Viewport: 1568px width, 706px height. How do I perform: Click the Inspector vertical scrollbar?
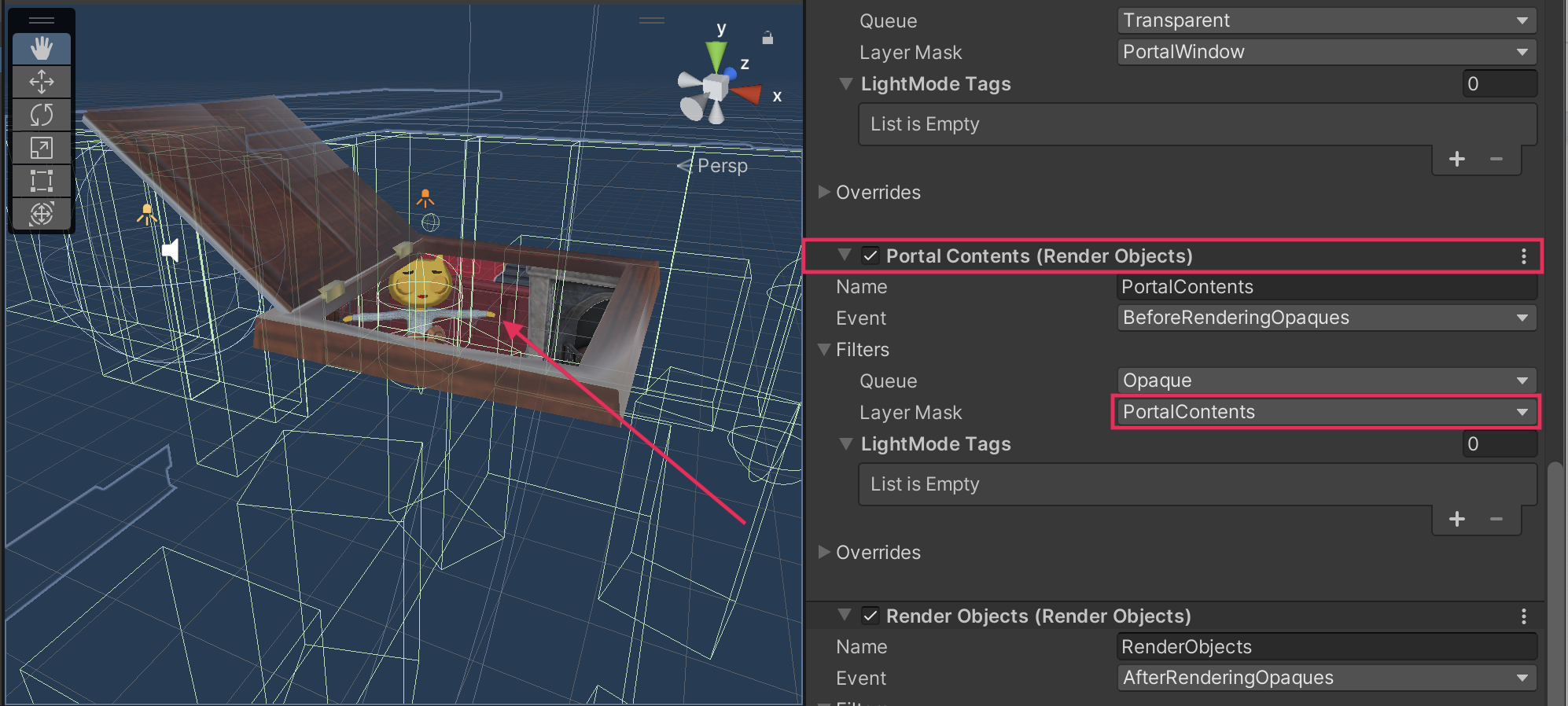click(x=1555, y=582)
